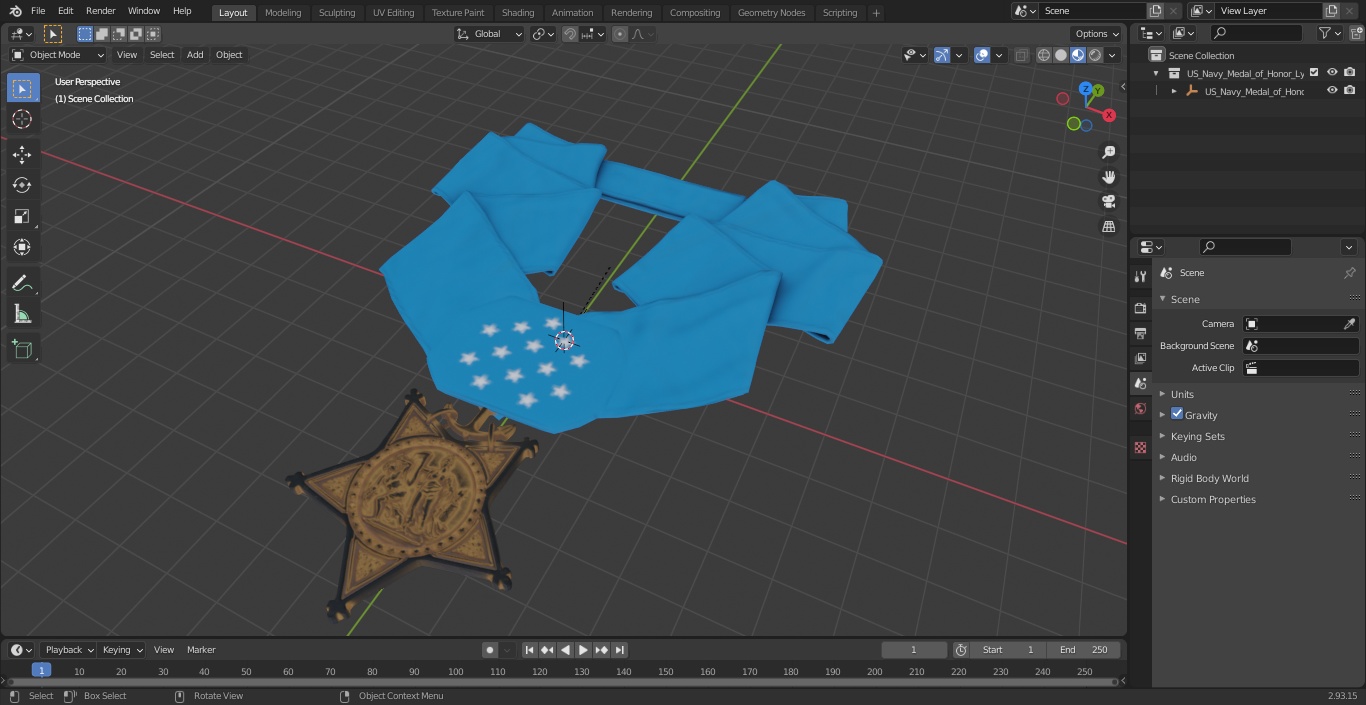Screen dimensions: 1366x705
Task: Toggle X-ray display mode
Action: 1021,55
